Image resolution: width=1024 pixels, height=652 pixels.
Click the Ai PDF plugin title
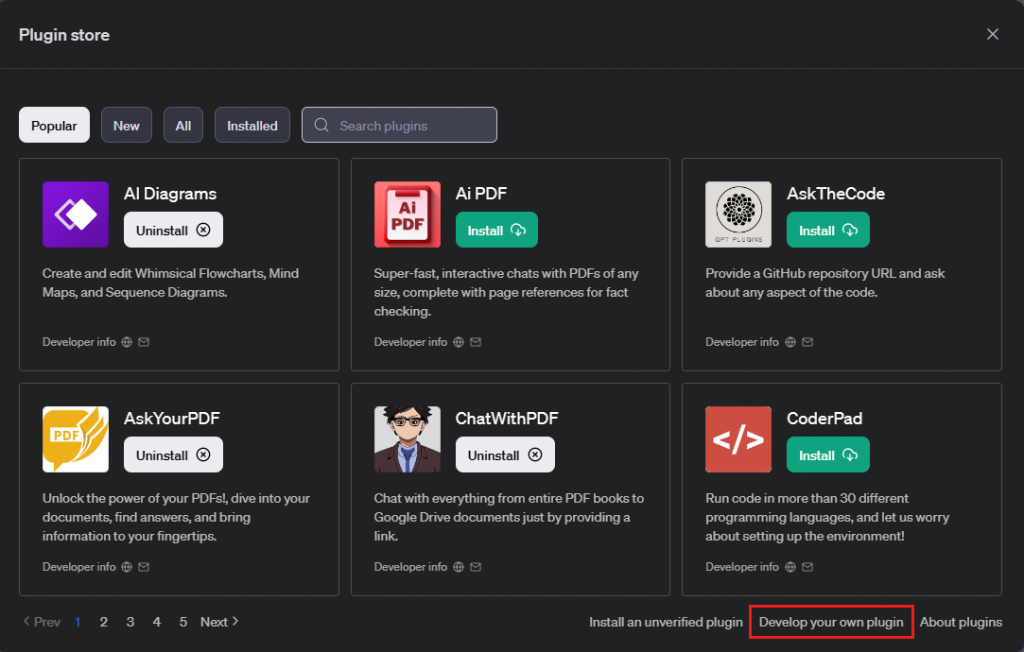click(x=481, y=193)
